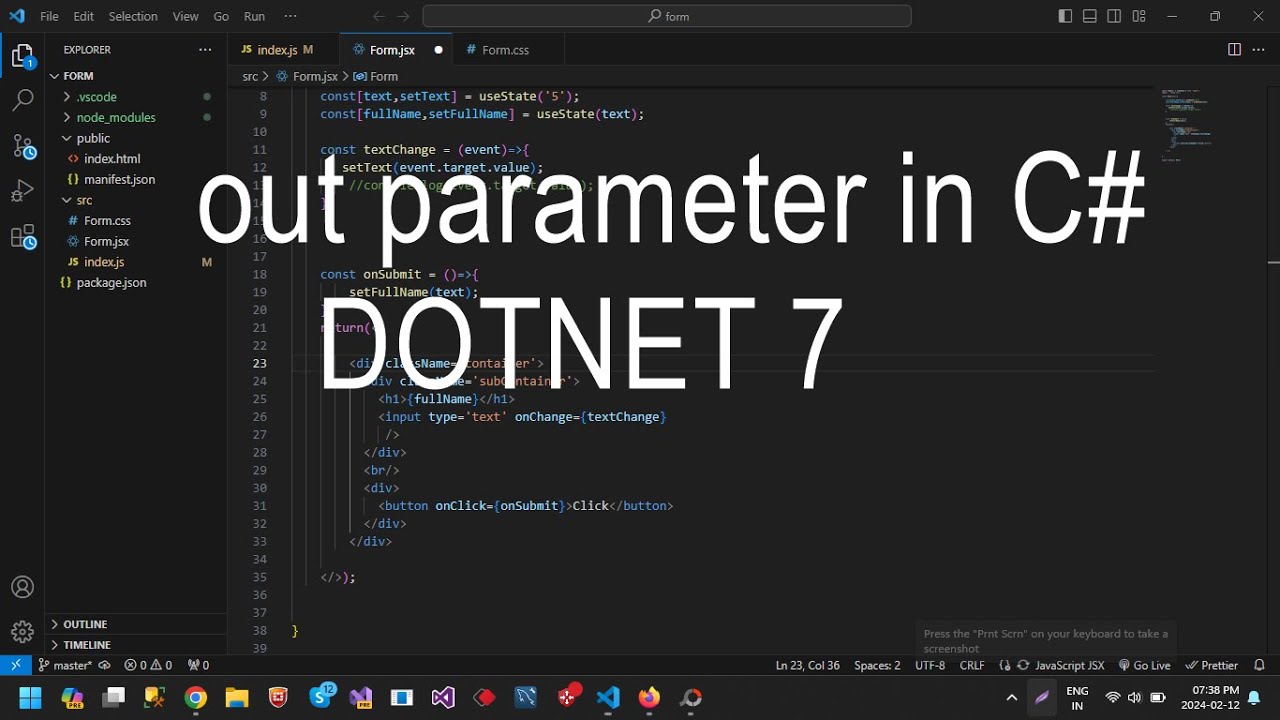Navigate forward with the forward arrow
Image resolution: width=1280 pixels, height=720 pixels.
[x=404, y=16]
